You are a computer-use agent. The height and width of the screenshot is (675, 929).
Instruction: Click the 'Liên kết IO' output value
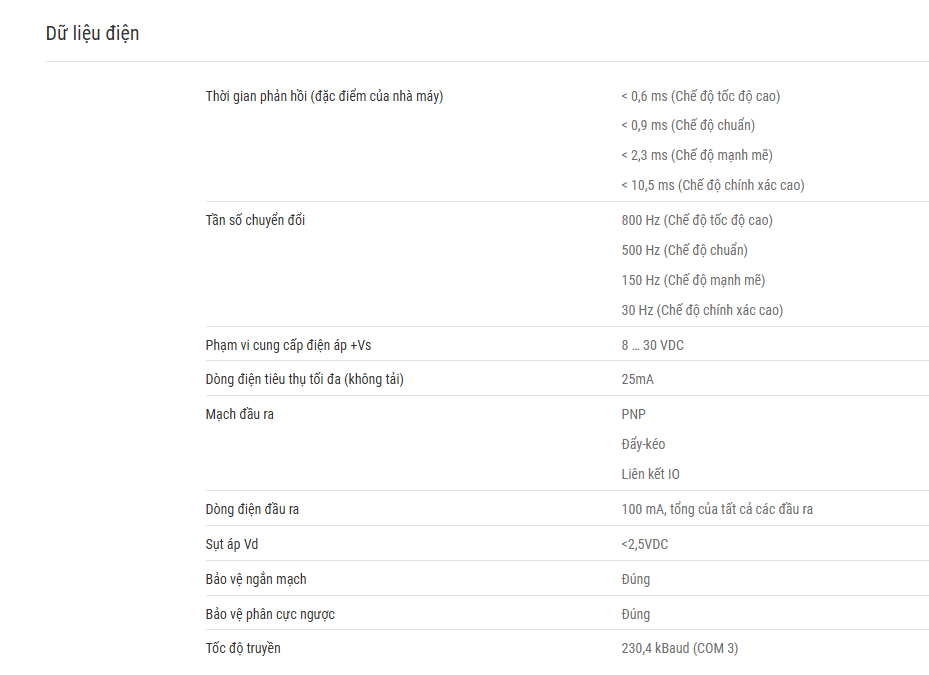click(651, 474)
